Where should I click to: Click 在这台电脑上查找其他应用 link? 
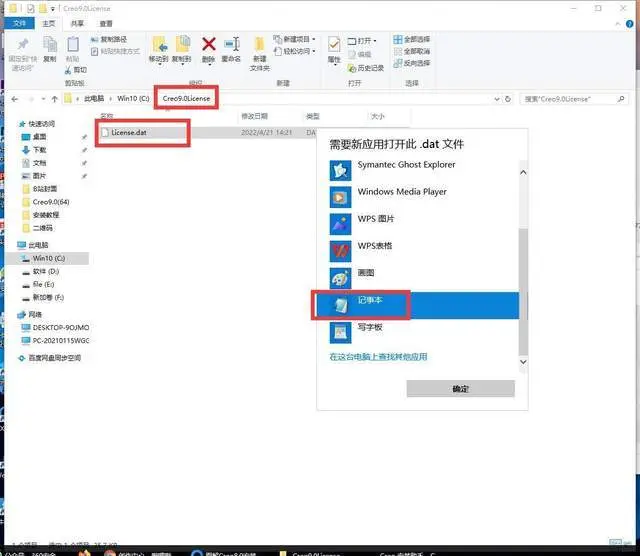click(378, 357)
